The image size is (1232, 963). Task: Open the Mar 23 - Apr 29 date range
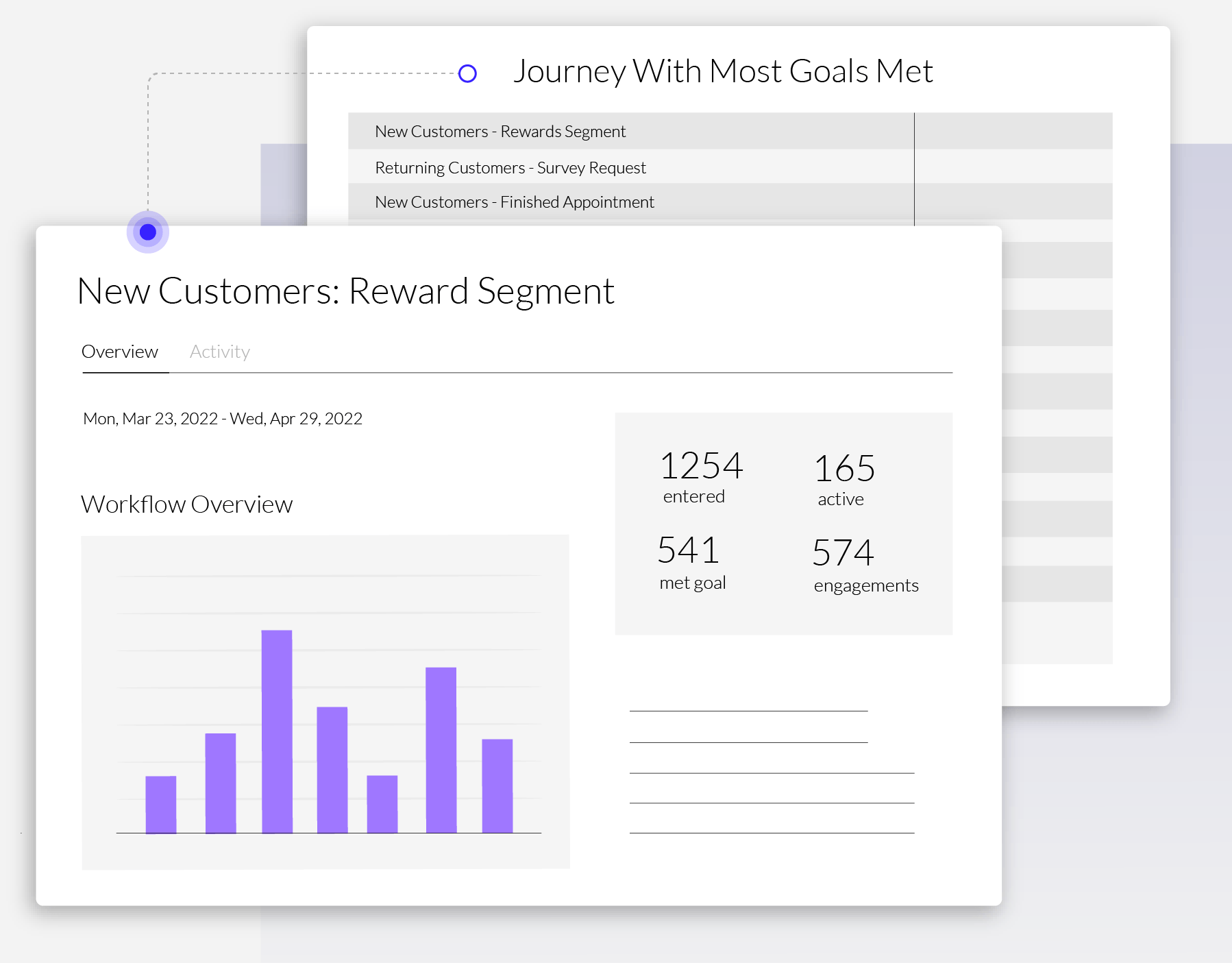tap(223, 419)
